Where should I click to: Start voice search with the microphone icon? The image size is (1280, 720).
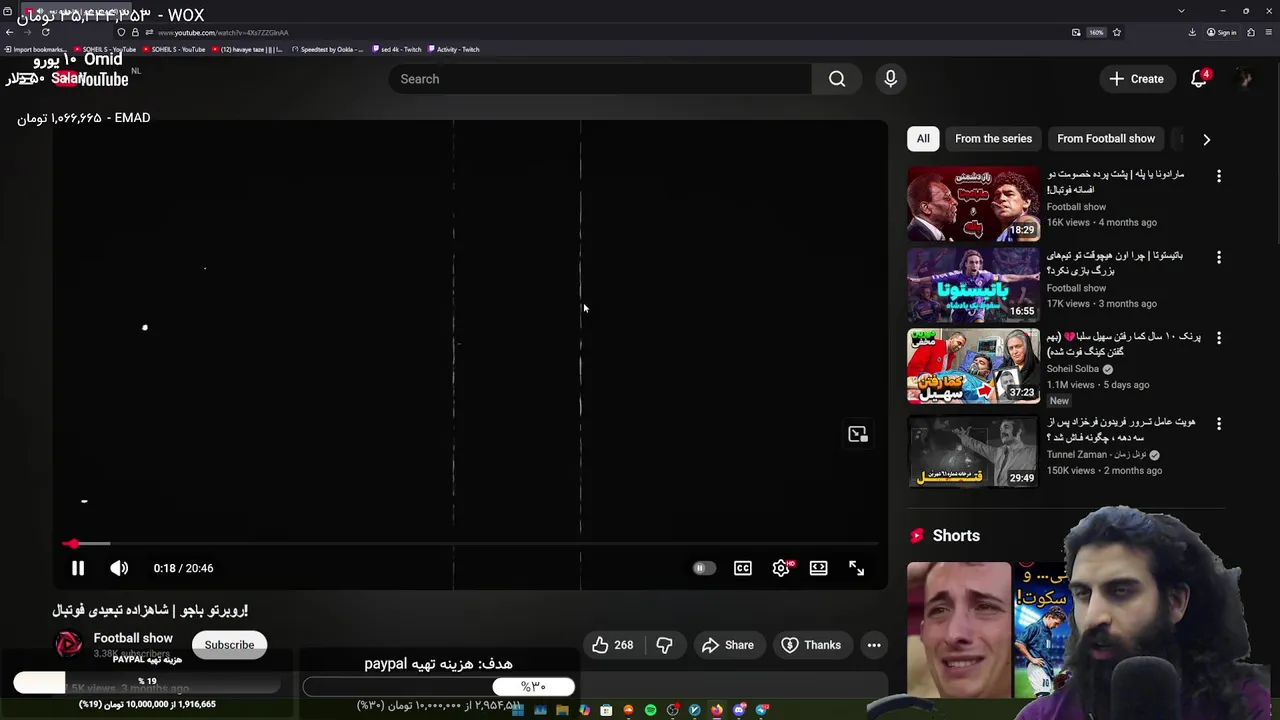tap(890, 79)
